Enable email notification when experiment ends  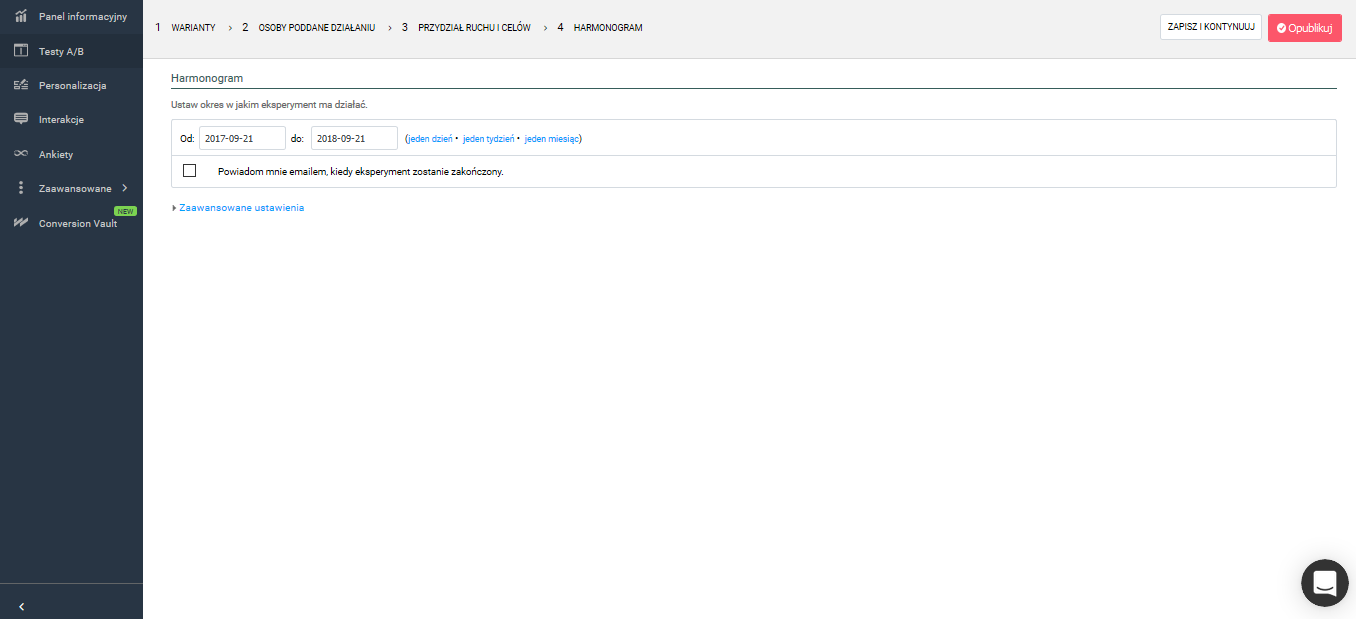(x=190, y=171)
